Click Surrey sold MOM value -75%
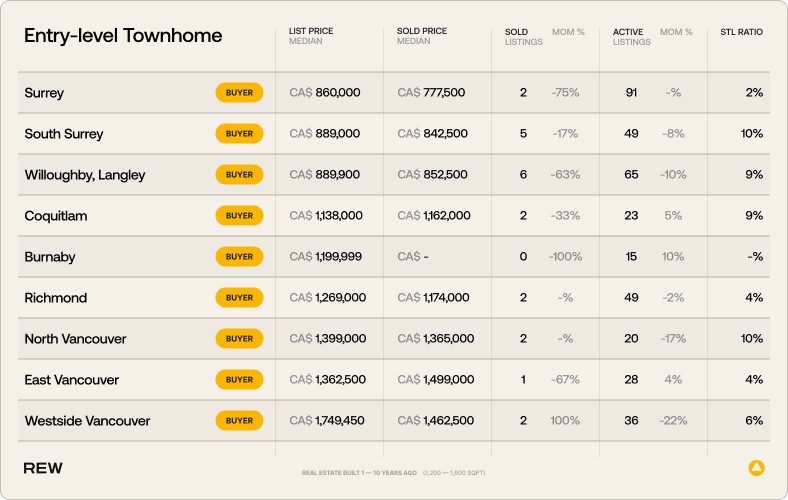This screenshot has height=500, width=788. pyautogui.click(x=565, y=92)
